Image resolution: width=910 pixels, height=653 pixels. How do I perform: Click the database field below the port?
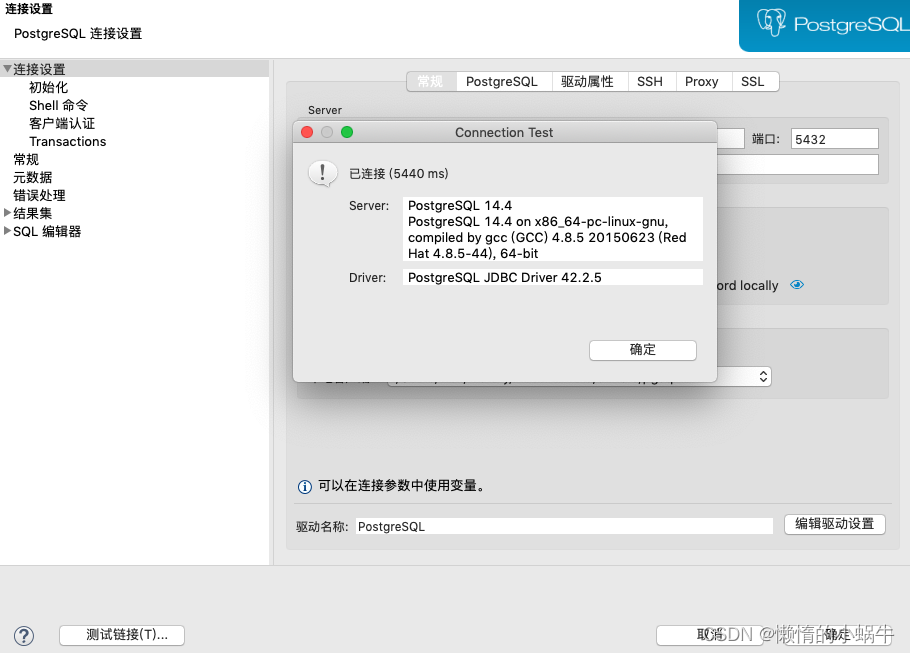click(x=798, y=164)
